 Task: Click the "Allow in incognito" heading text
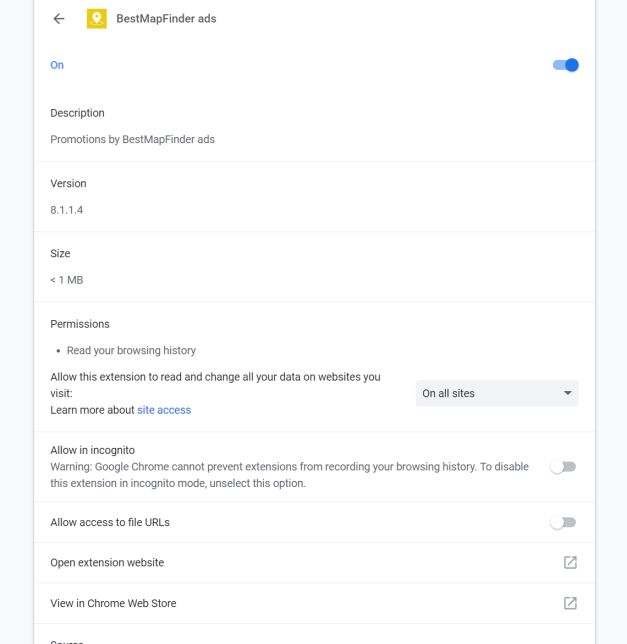(92, 451)
